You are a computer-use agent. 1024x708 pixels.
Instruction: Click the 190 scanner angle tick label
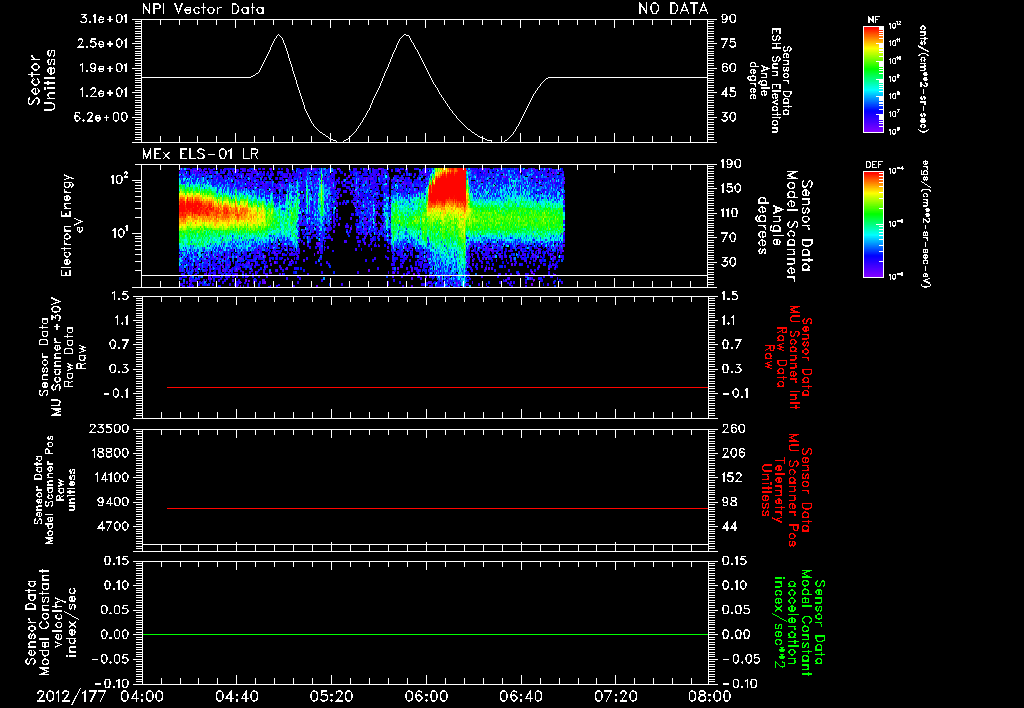point(730,164)
